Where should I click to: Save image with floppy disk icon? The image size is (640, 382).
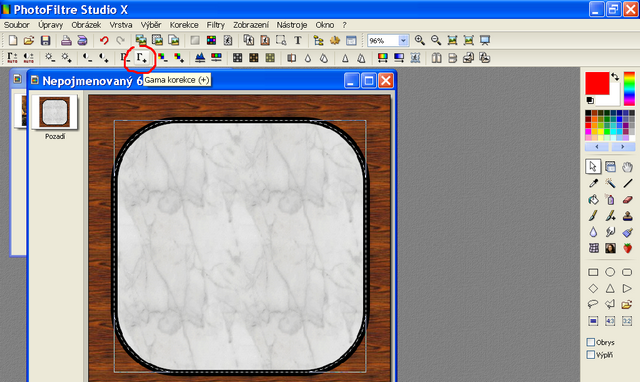coord(45,40)
